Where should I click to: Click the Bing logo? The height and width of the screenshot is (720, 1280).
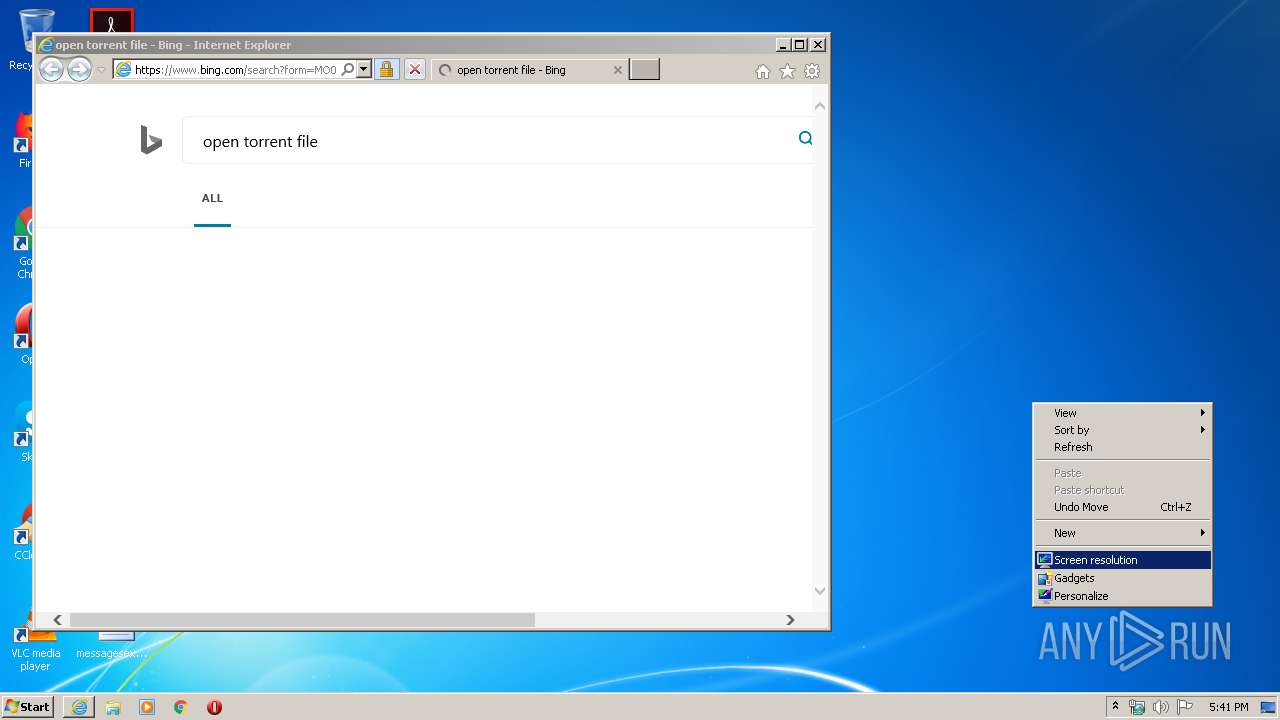click(x=151, y=140)
